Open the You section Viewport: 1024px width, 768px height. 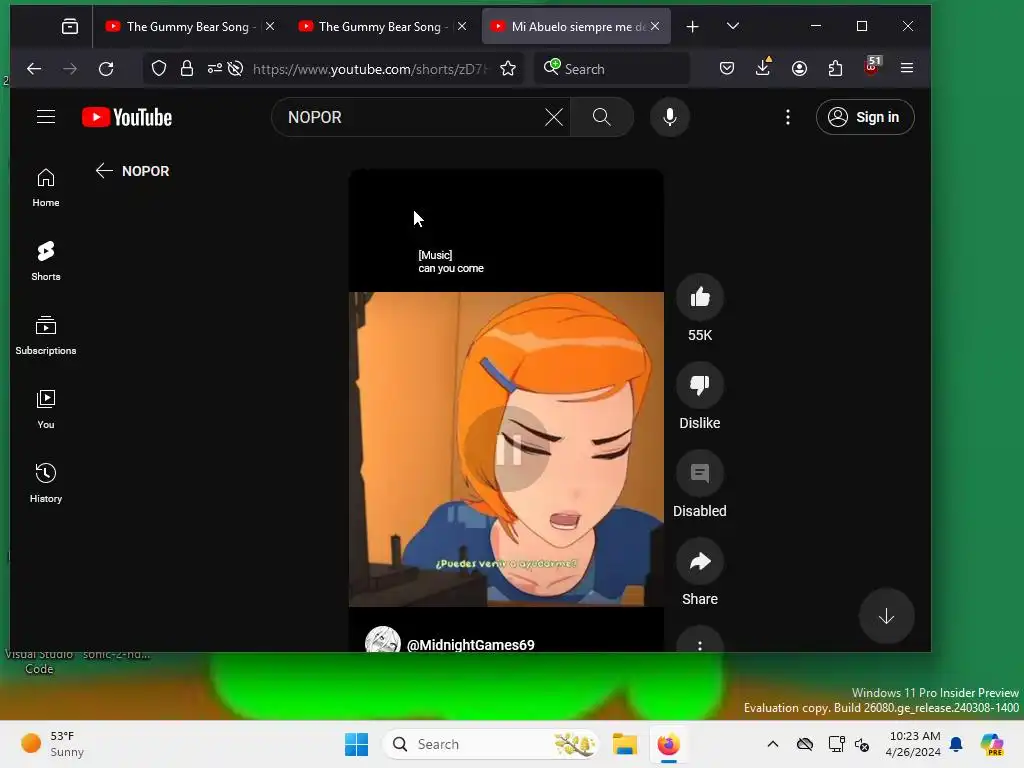click(x=46, y=409)
